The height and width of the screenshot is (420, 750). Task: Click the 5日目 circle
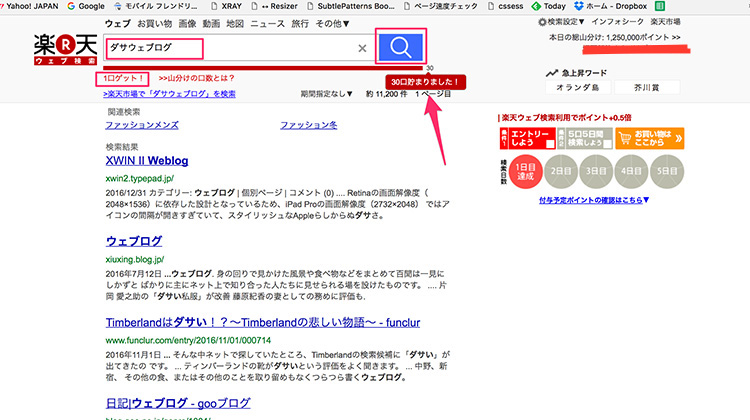point(667,171)
